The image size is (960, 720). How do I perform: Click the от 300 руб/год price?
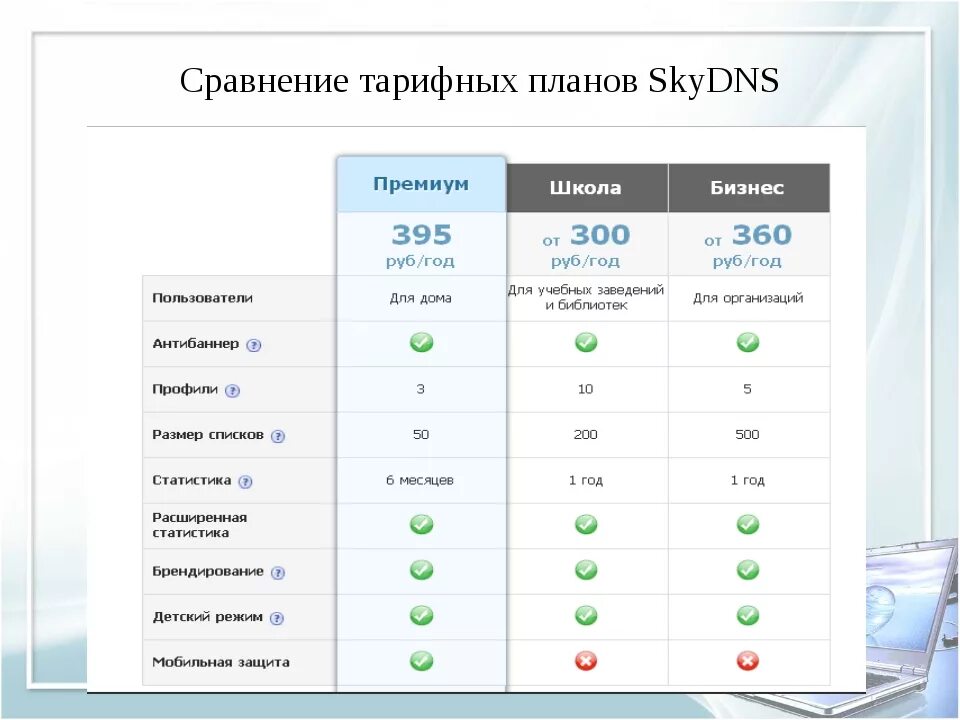(586, 245)
